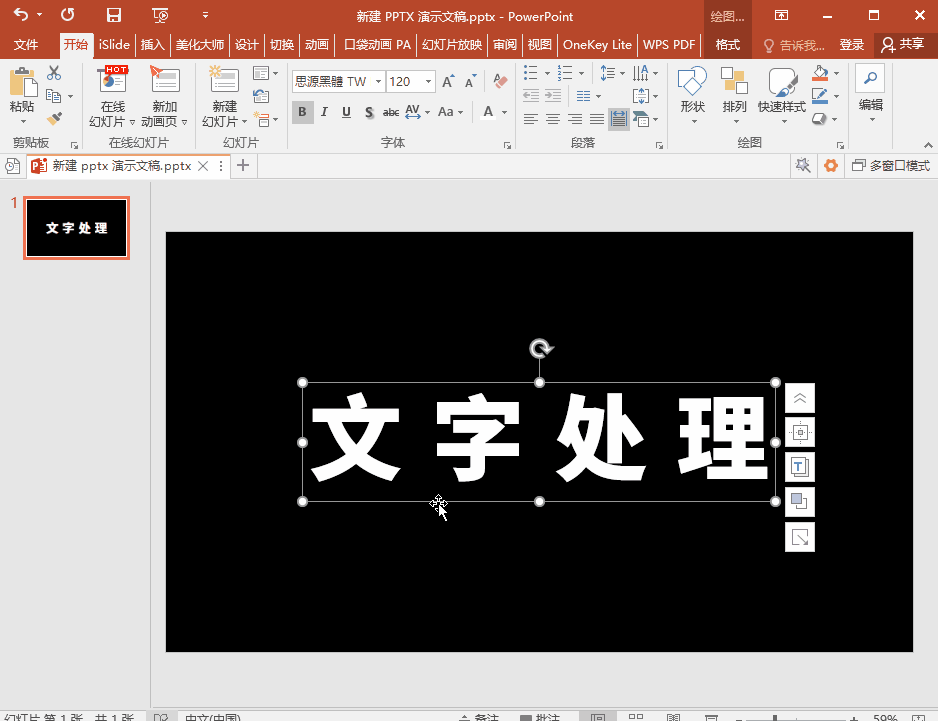Click the Redo icon in title bar
The height and width of the screenshot is (721, 938).
point(67,14)
